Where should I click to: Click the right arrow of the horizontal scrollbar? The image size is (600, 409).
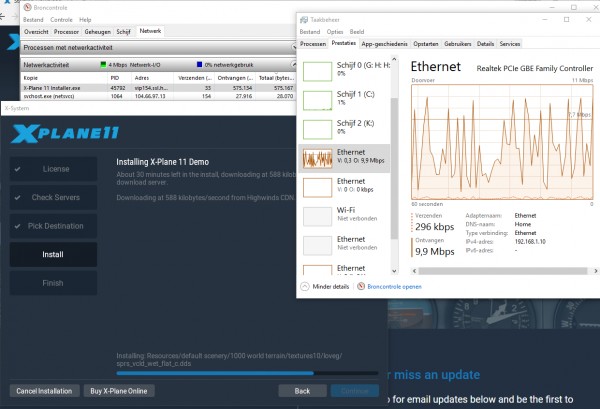pos(595,271)
